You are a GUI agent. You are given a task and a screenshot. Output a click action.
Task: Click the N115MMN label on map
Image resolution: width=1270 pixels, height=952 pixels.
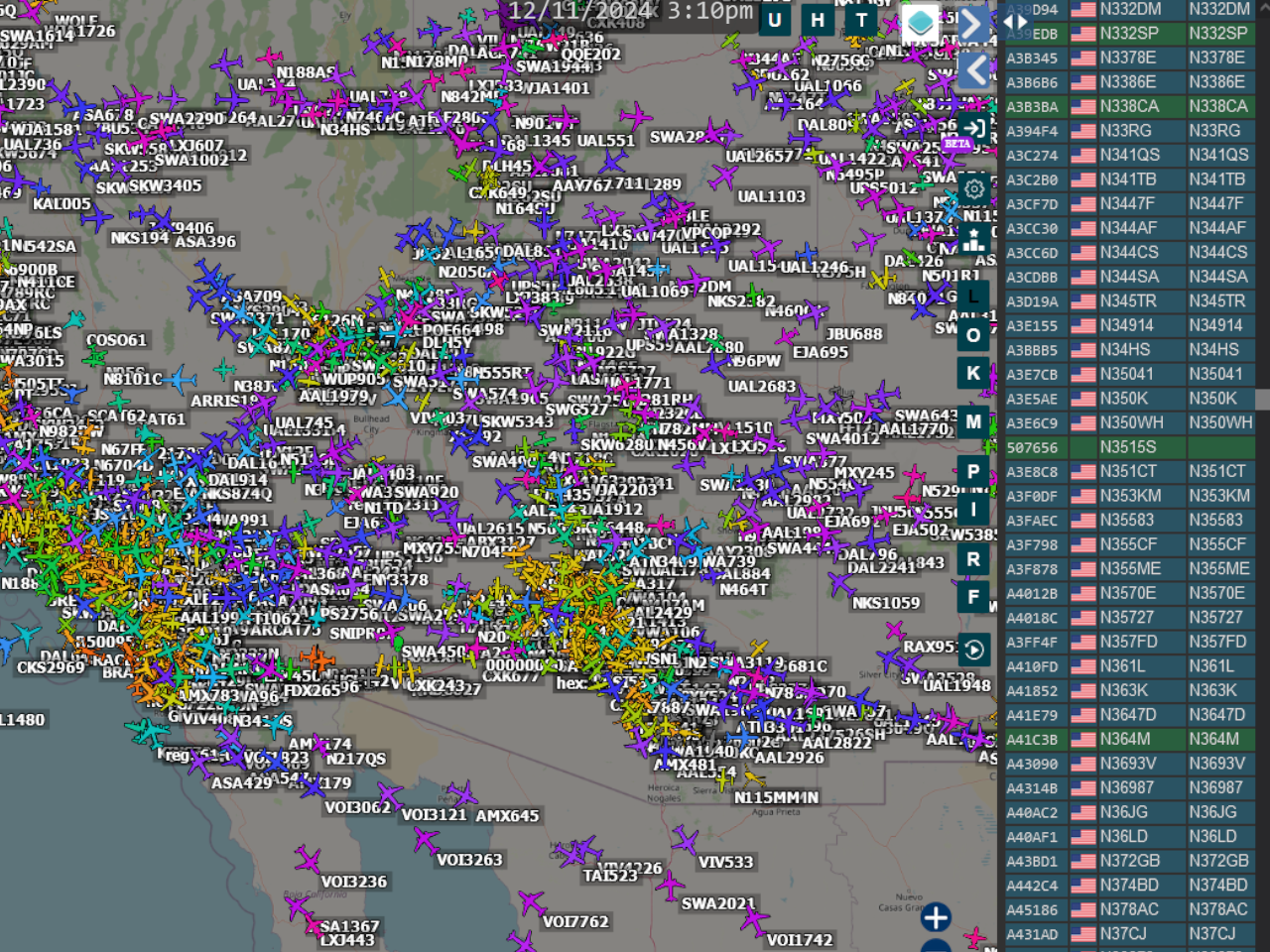[776, 797]
